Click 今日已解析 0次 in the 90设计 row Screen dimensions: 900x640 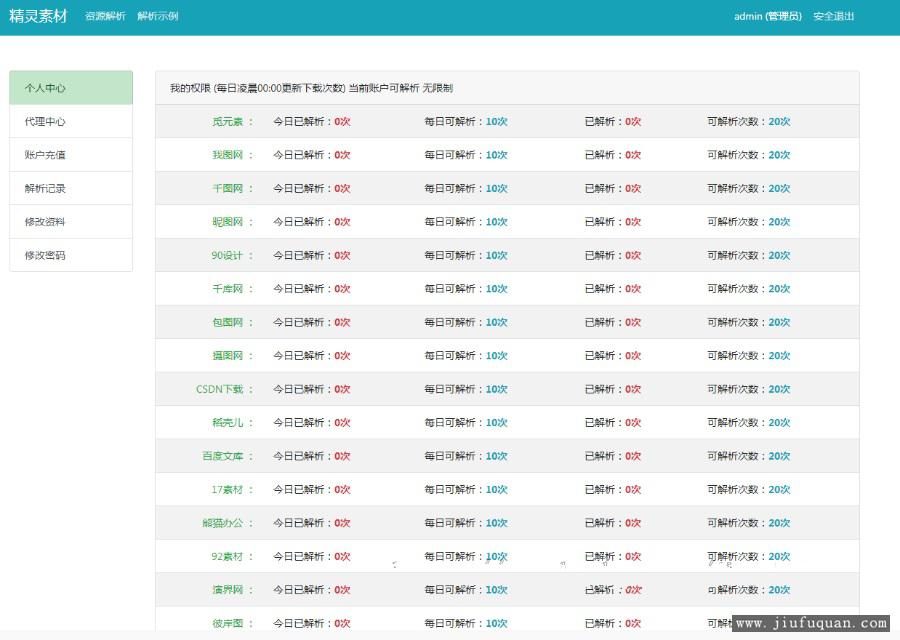coord(312,255)
